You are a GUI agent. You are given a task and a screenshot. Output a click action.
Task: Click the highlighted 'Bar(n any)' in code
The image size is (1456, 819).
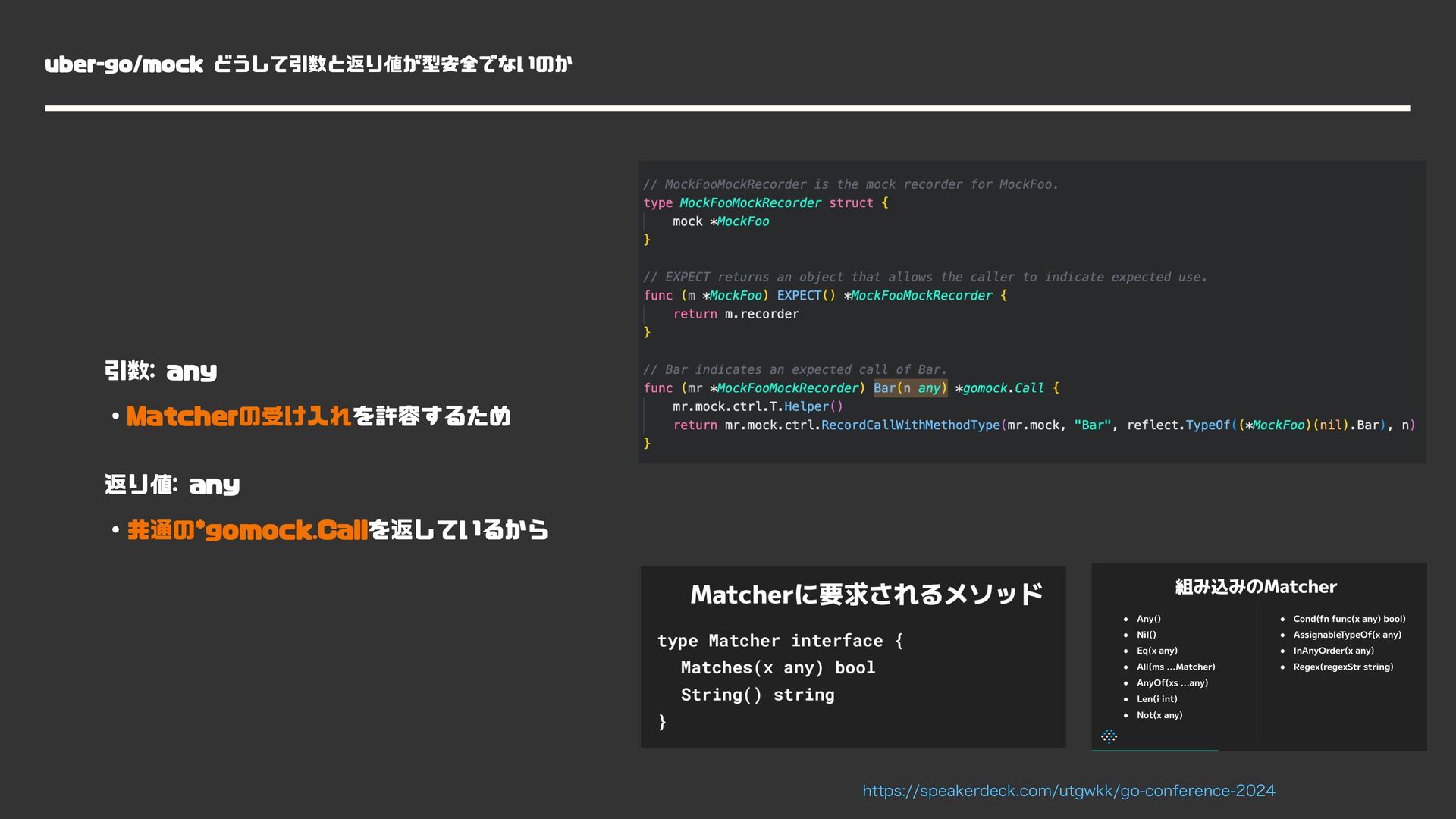(x=910, y=388)
